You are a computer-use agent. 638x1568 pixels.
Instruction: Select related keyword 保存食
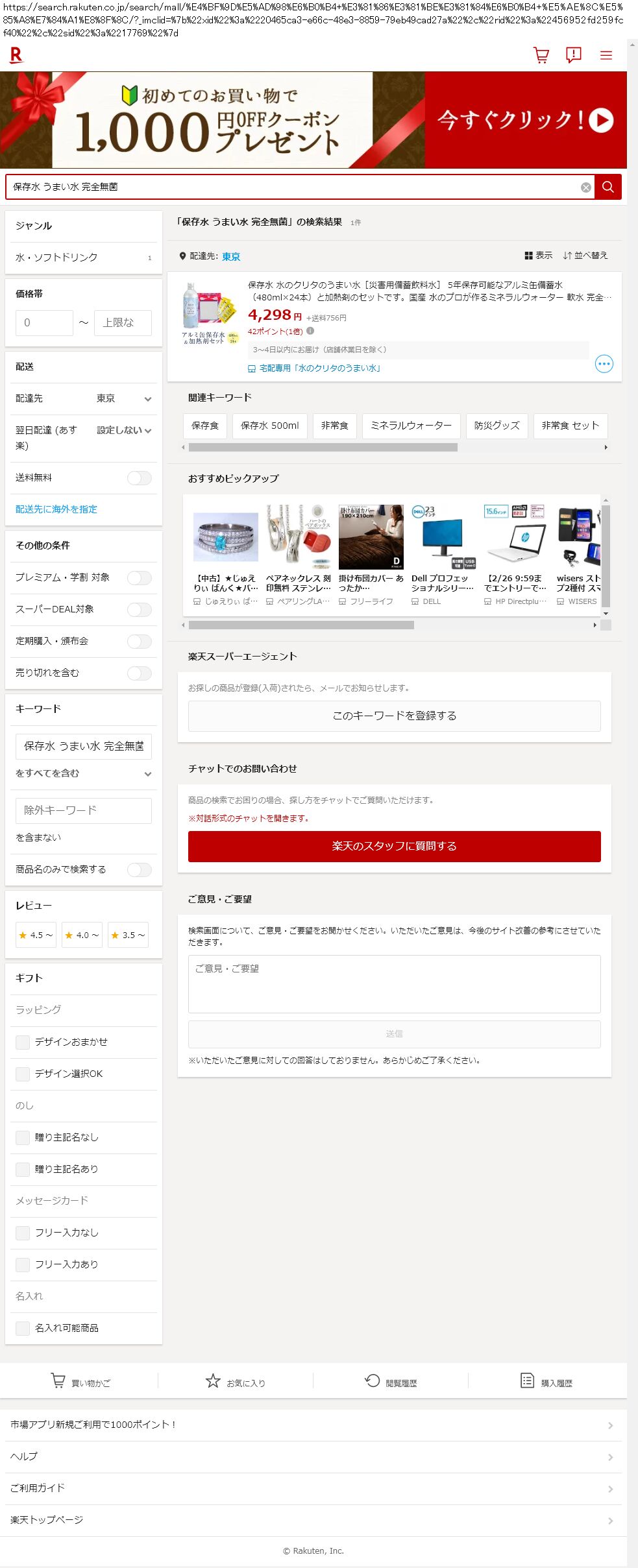205,426
